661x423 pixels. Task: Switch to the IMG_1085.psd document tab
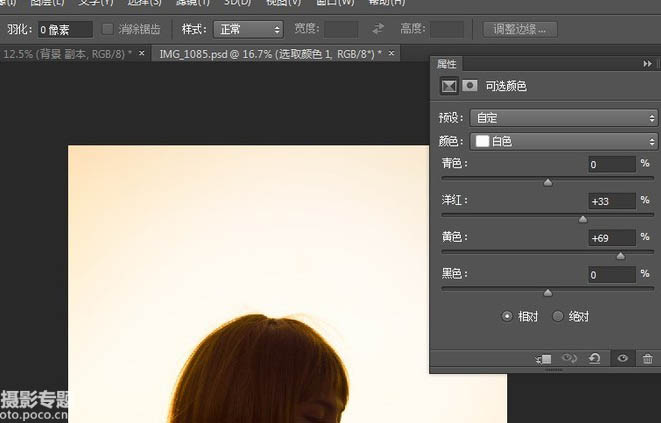(x=267, y=52)
